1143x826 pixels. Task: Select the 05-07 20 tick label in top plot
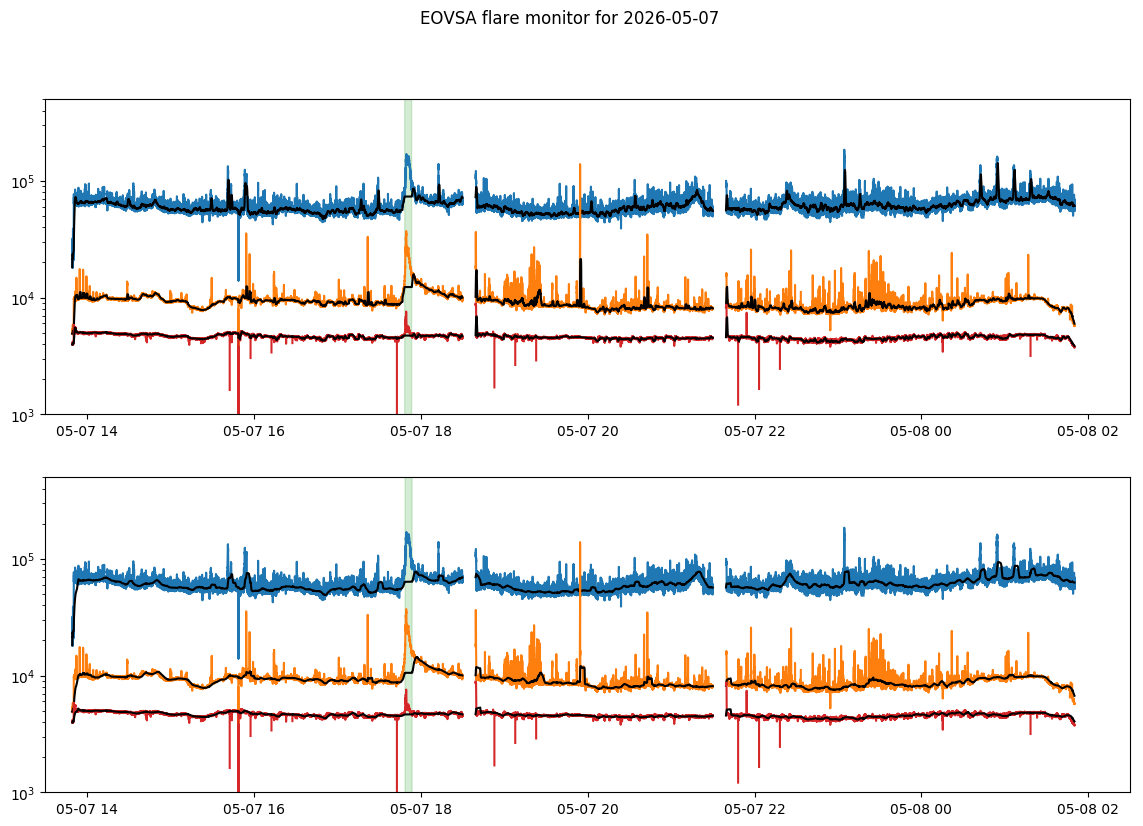click(x=588, y=431)
